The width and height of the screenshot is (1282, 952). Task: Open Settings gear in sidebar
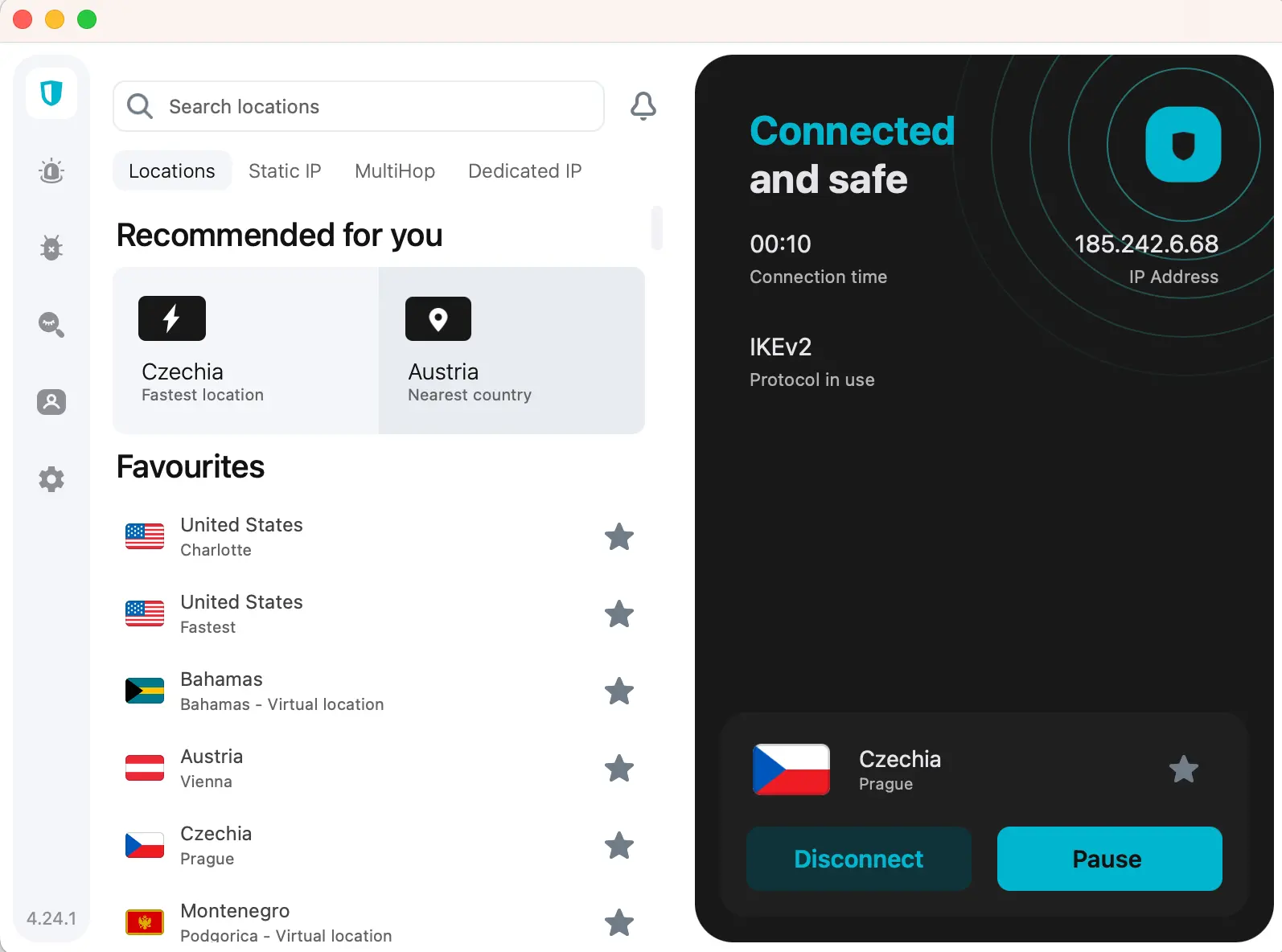pyautogui.click(x=51, y=479)
